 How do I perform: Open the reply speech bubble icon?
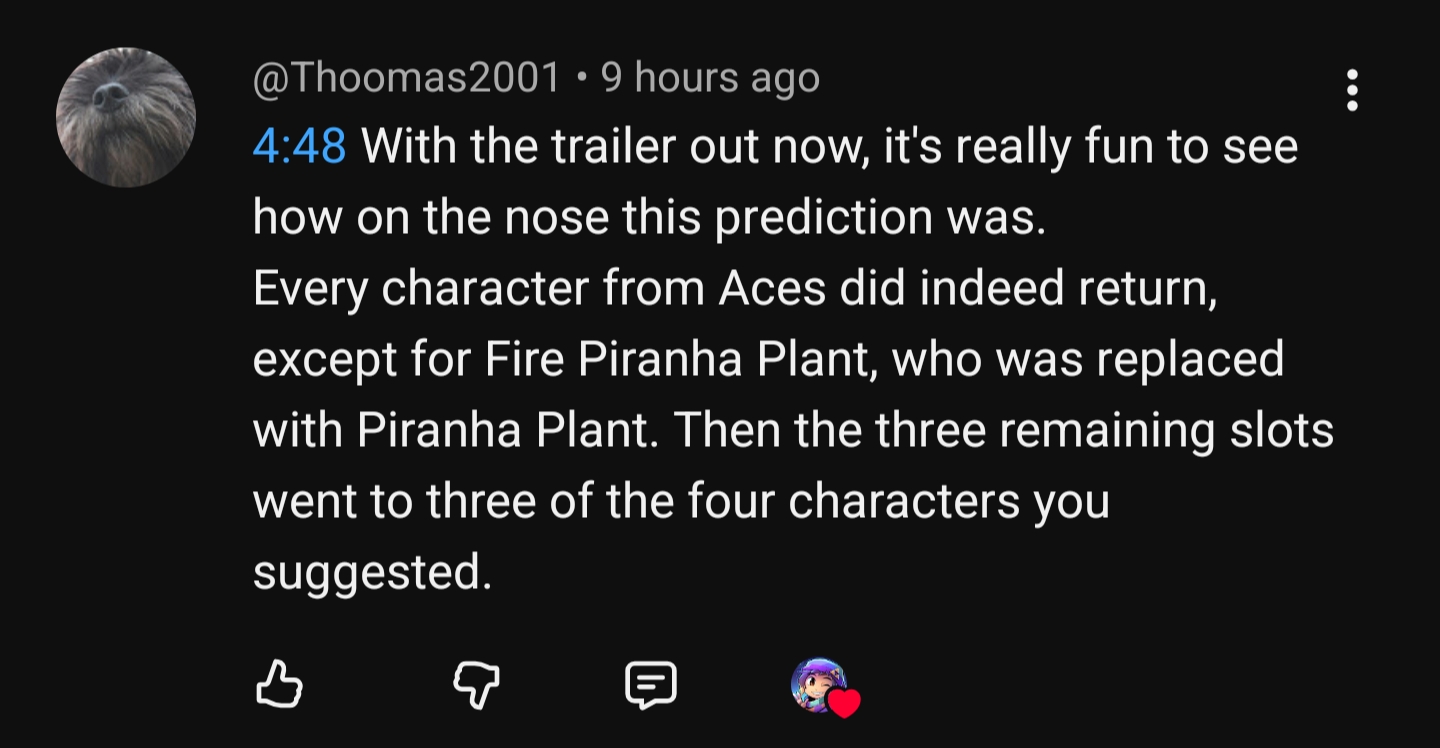(x=651, y=685)
